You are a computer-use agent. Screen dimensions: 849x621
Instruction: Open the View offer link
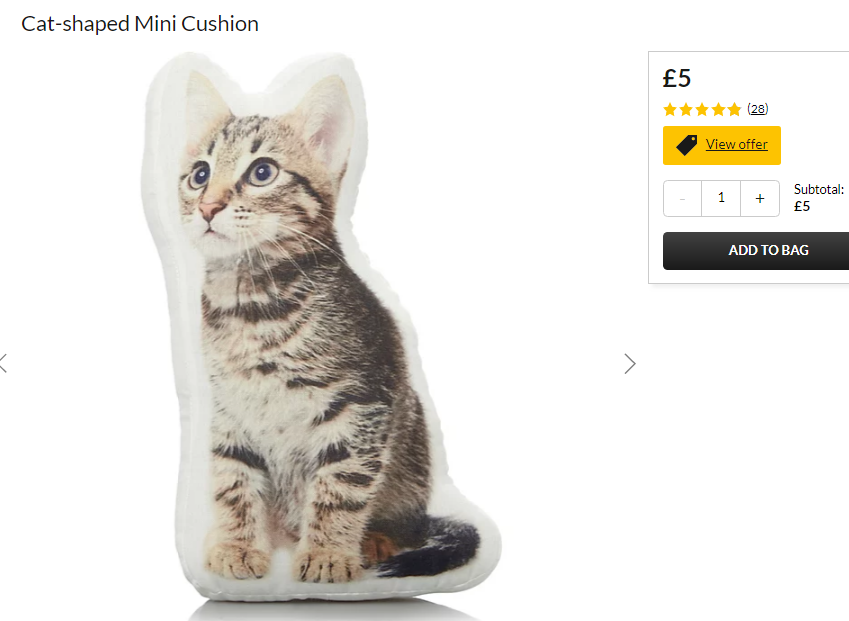(x=736, y=145)
